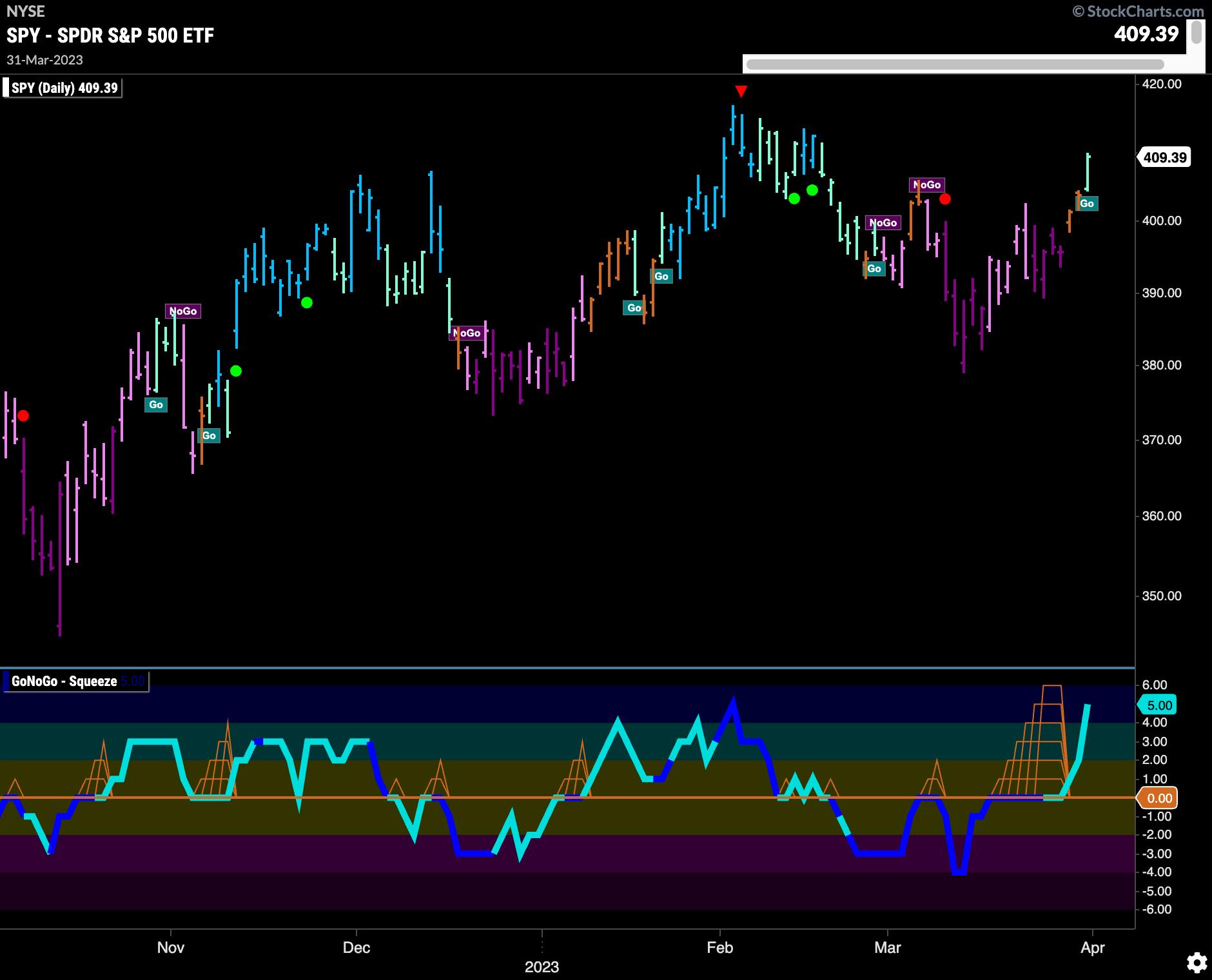Click the horizontal scrollbar above the chart
The width and height of the screenshot is (1212, 980).
coord(954,64)
